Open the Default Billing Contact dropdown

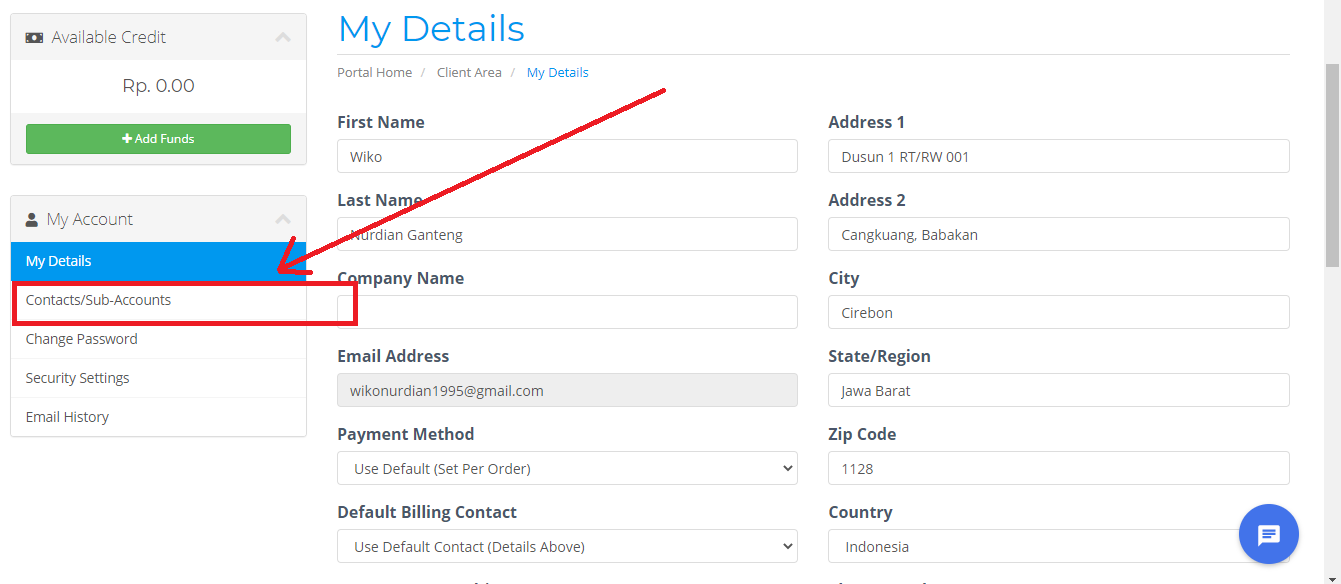click(567, 546)
